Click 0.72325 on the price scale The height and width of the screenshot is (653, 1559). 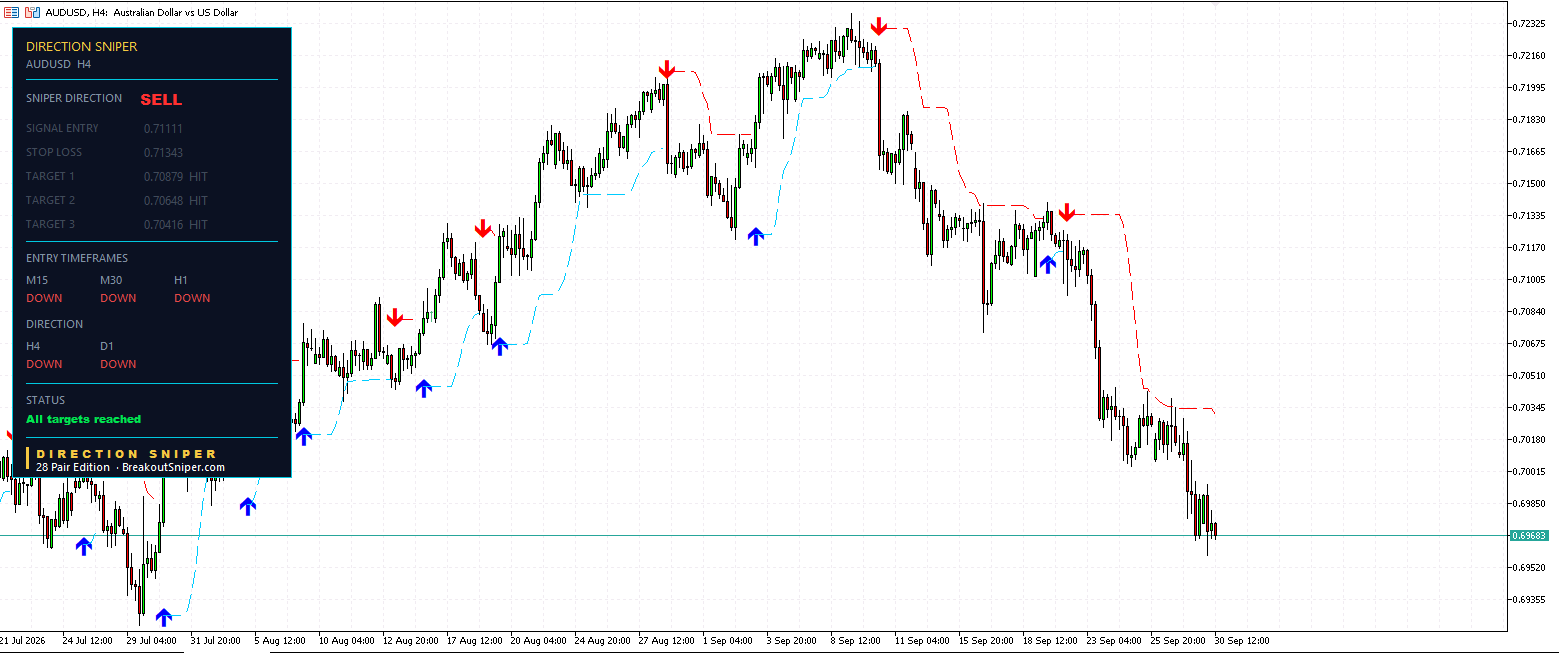[x=1531, y=23]
